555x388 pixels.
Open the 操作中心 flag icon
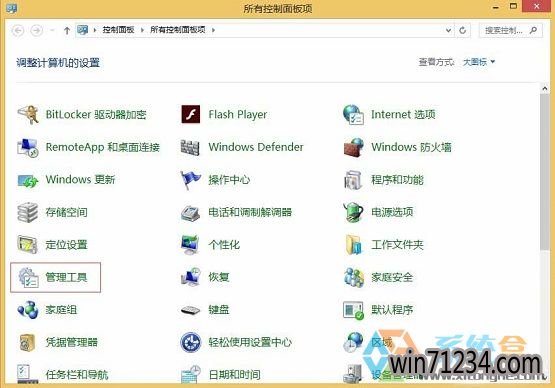point(190,180)
